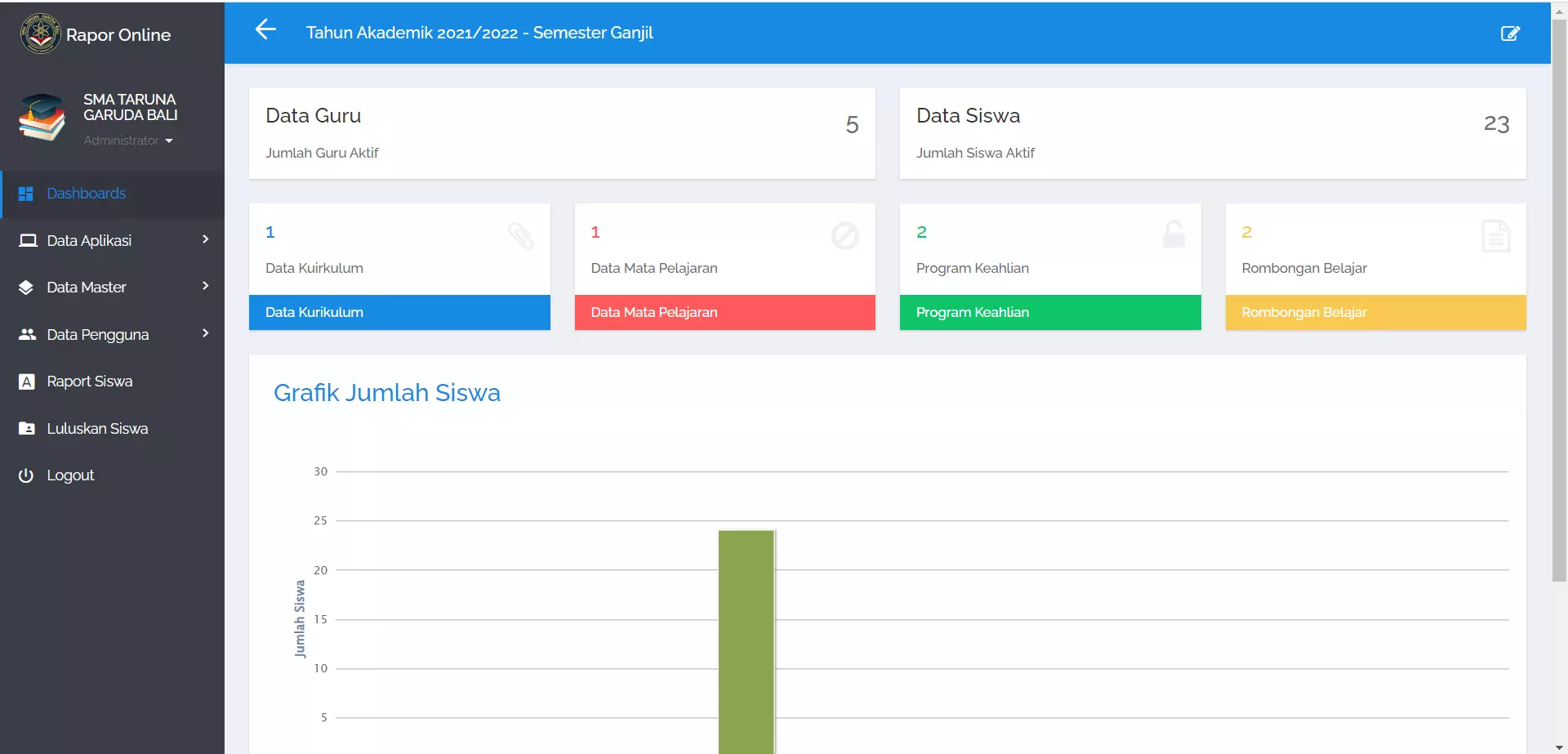Click SMA TARUNA GARUDA BALI school name
This screenshot has width=1568, height=754.
pyautogui.click(x=130, y=107)
